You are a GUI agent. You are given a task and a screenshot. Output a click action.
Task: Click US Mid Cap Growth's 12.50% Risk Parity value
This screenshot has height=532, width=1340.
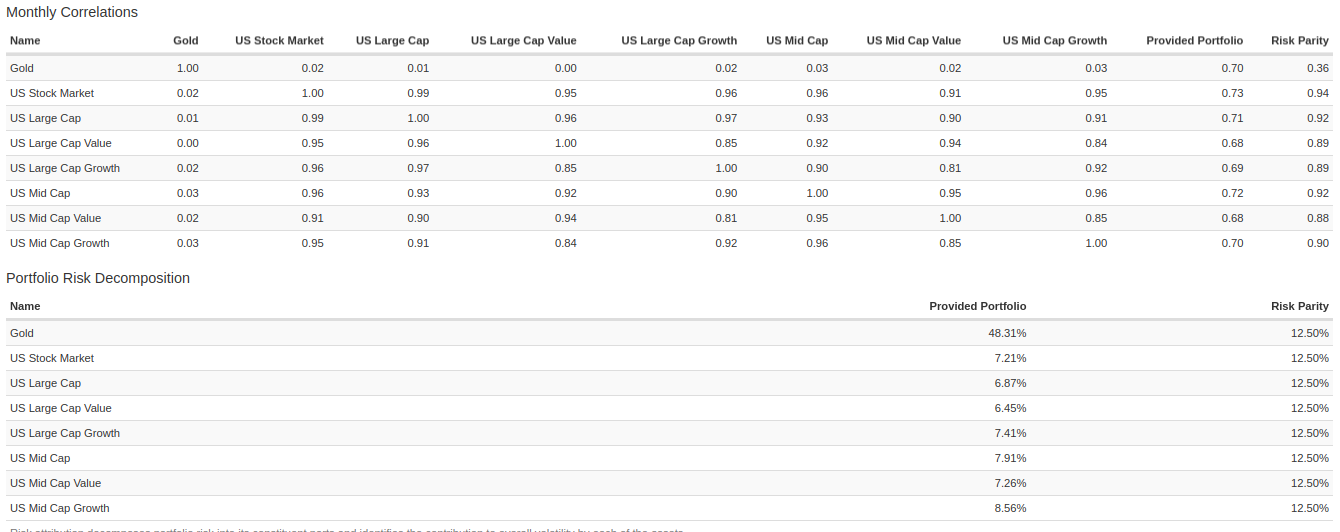pos(1309,508)
